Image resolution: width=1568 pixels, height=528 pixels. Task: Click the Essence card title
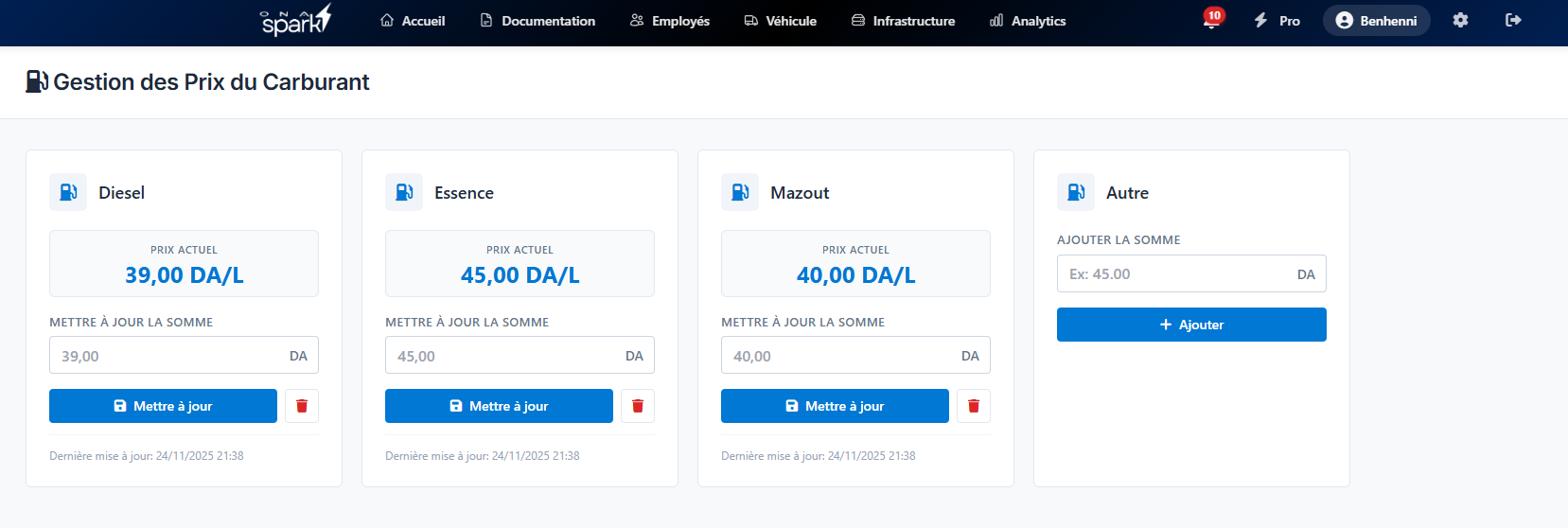tap(464, 193)
